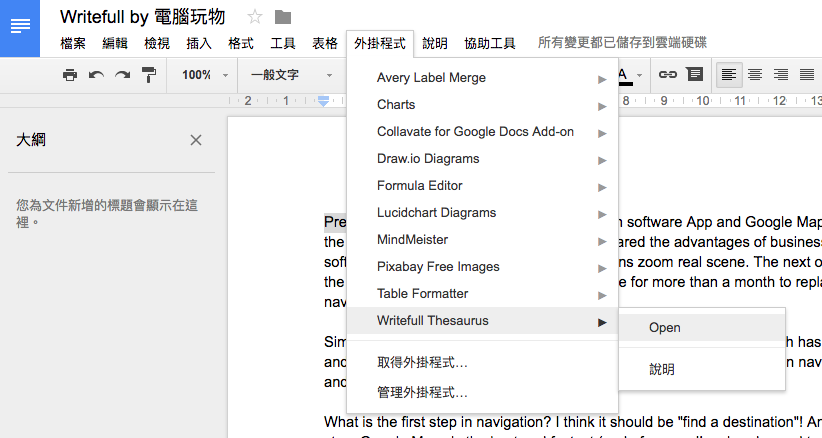Choose 取得外掛程式… menu item

coord(482,363)
